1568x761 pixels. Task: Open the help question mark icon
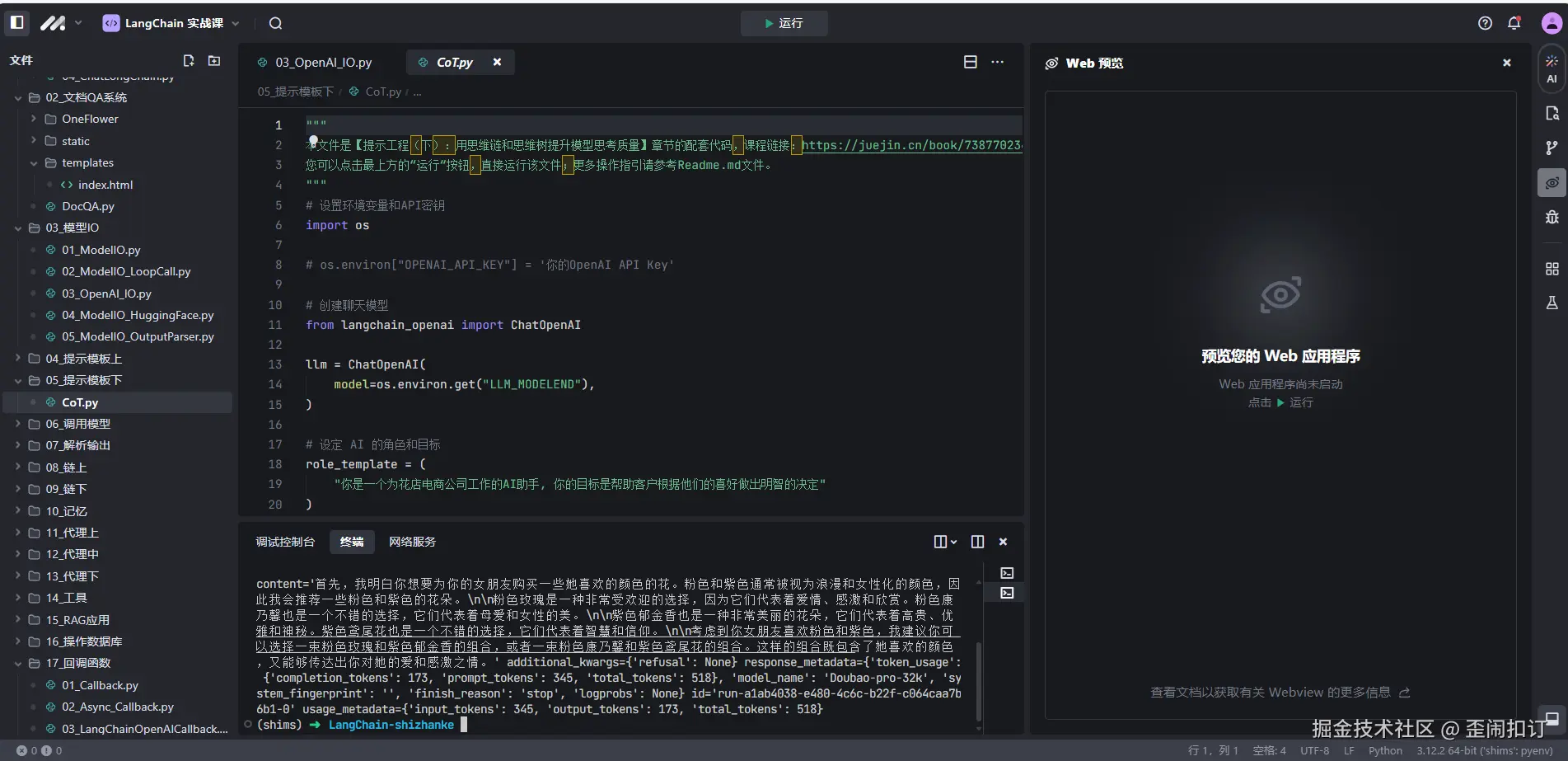coord(1485,23)
